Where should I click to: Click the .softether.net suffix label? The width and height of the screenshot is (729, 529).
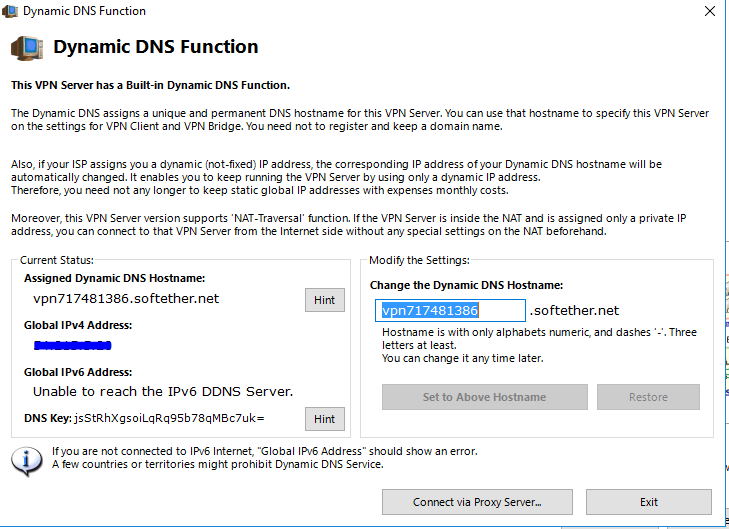[x=574, y=311]
